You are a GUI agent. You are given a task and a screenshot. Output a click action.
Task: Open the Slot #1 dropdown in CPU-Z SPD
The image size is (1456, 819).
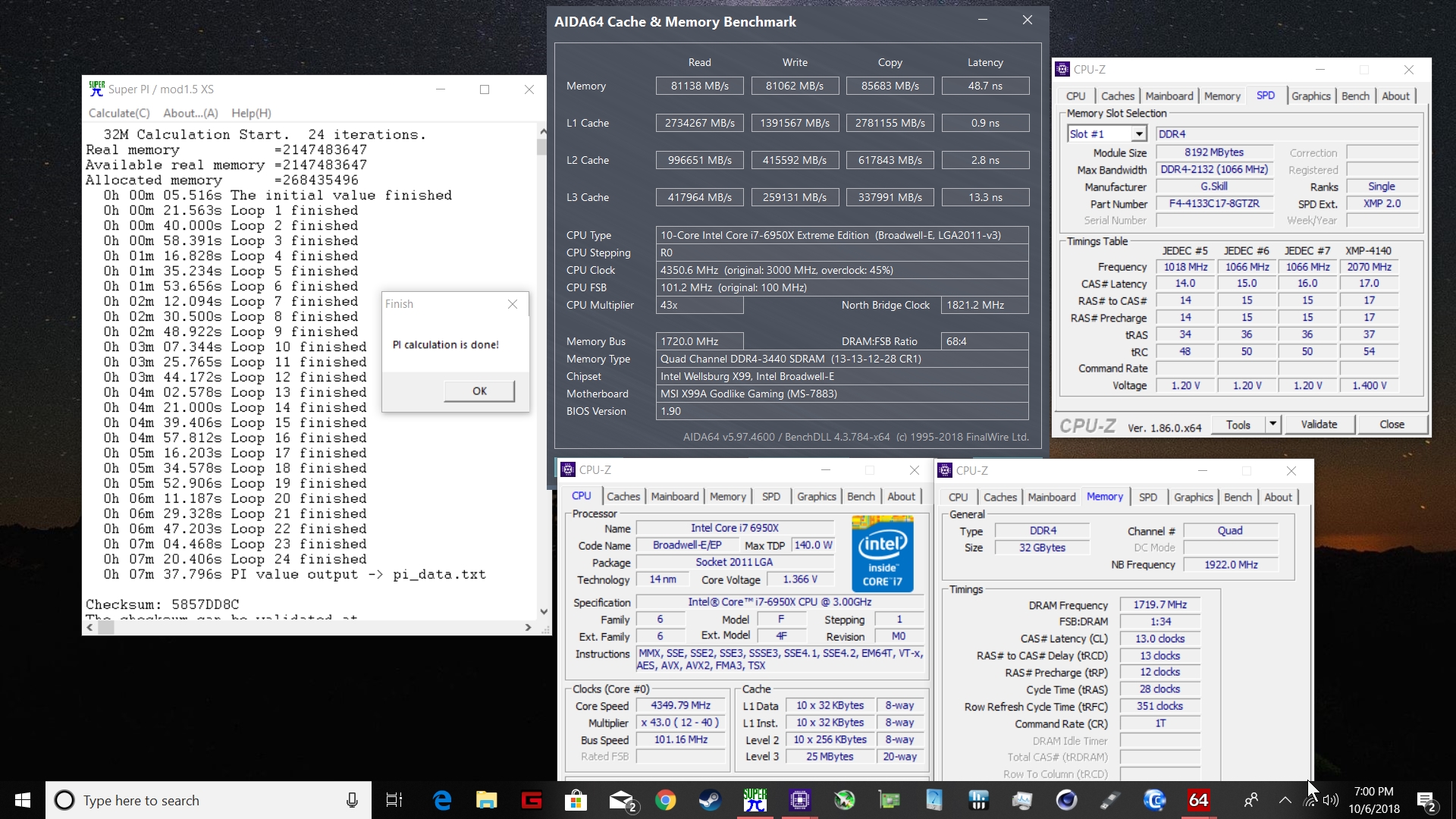1139,134
